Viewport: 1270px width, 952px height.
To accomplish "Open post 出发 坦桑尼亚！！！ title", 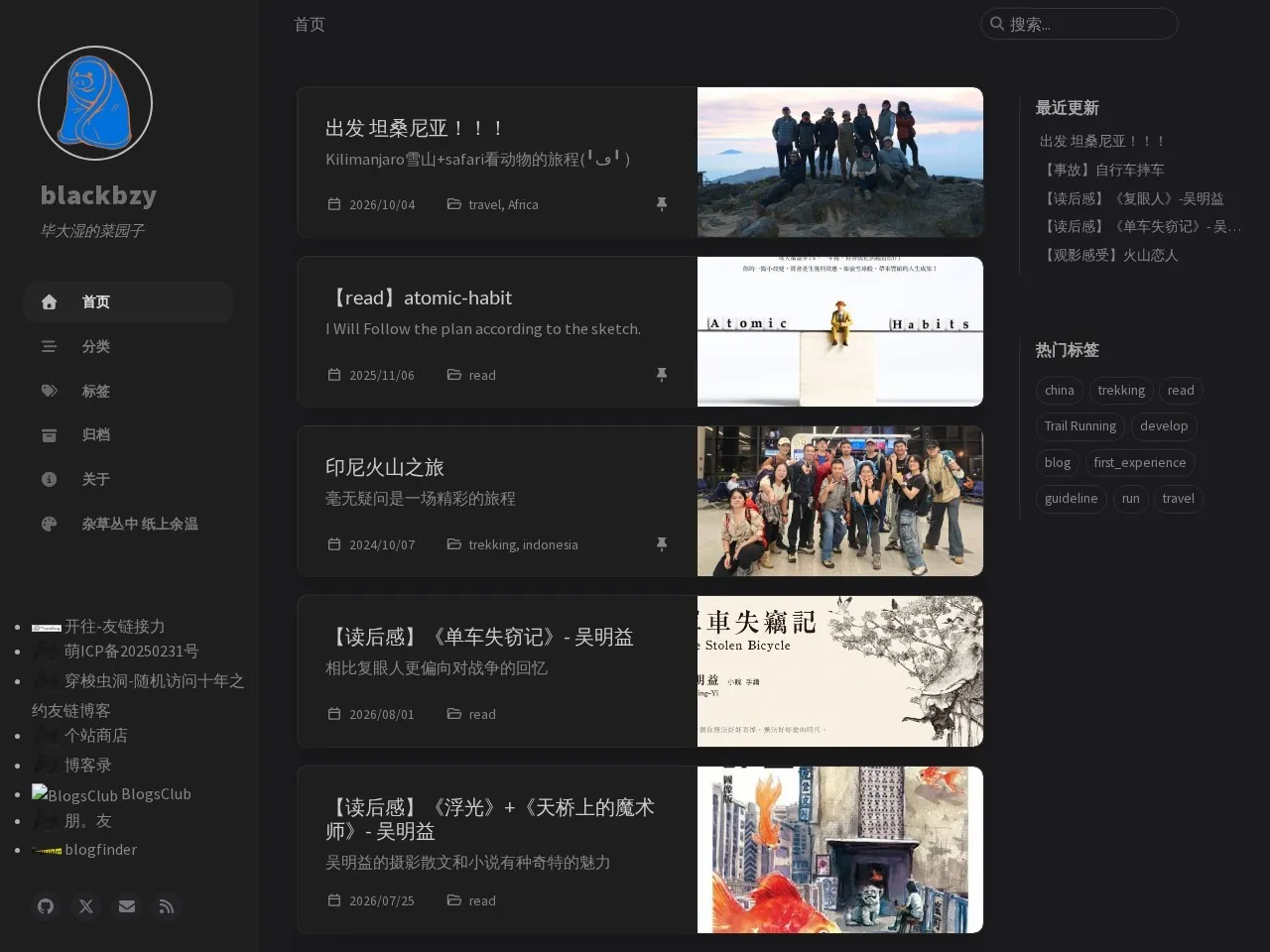I will coord(416,128).
